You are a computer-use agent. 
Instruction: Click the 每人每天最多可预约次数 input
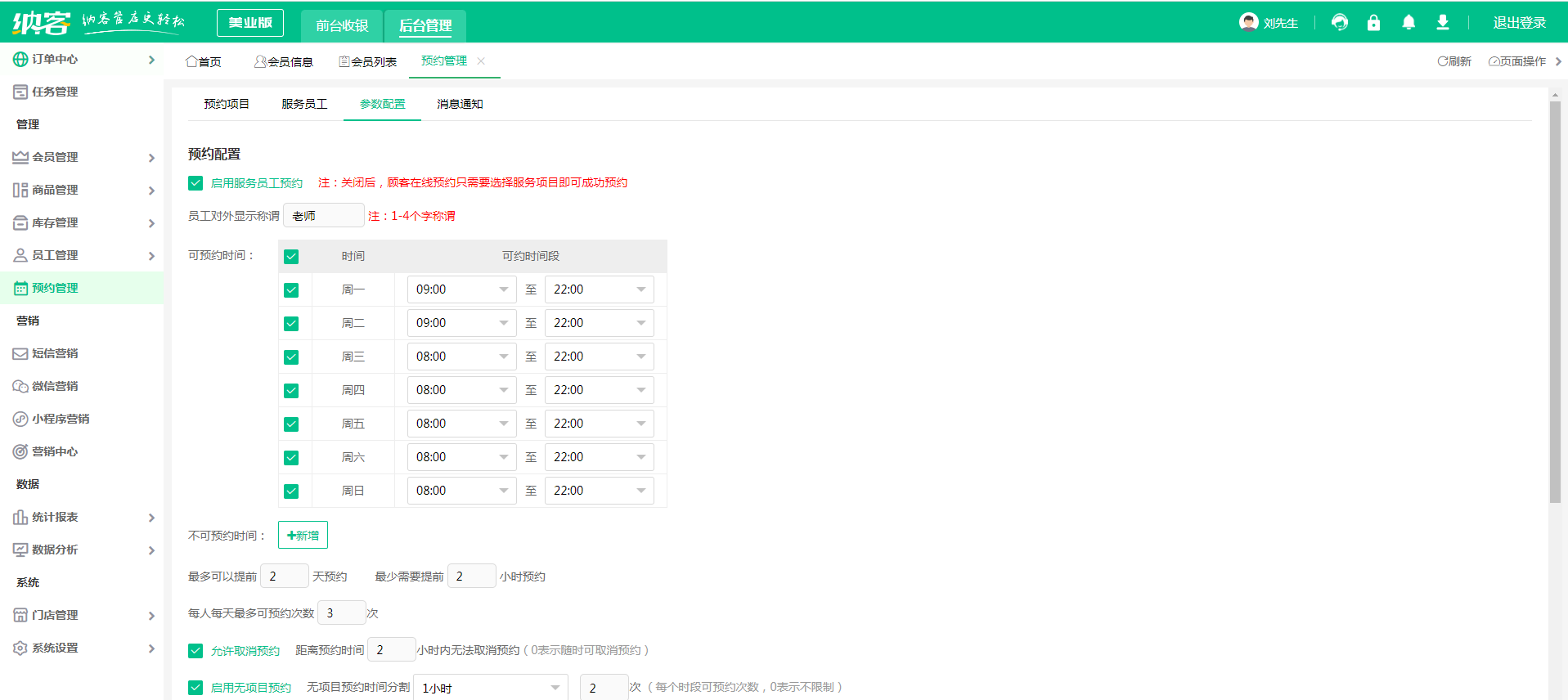(342, 612)
